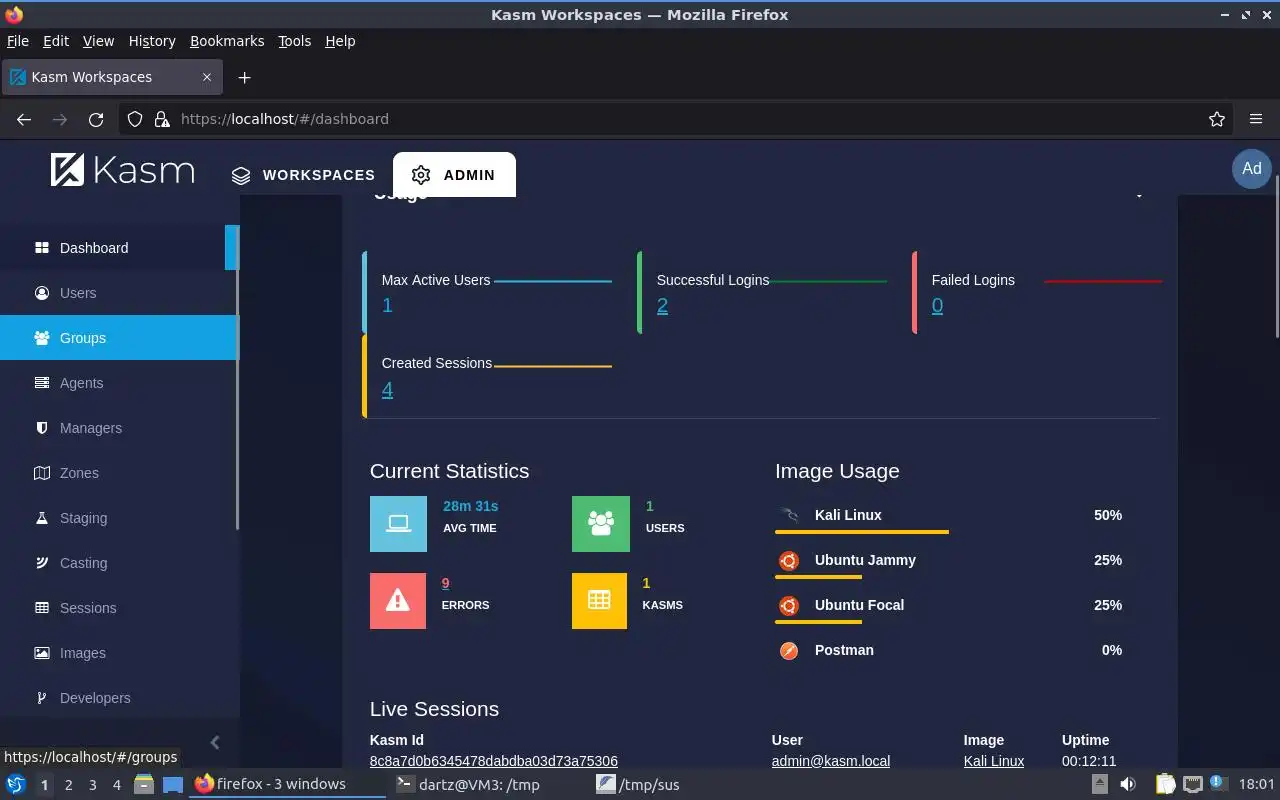
Task: Click the Ubuntu Jammy usage bar
Action: point(818,577)
